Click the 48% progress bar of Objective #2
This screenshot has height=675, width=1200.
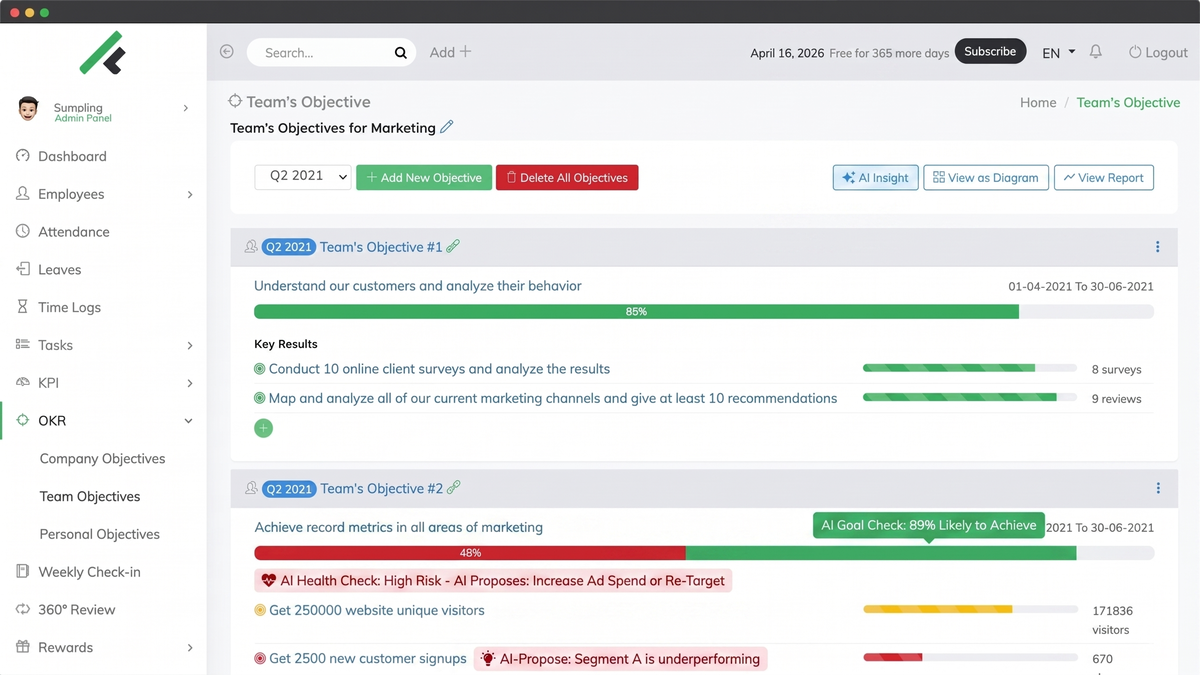click(470, 552)
